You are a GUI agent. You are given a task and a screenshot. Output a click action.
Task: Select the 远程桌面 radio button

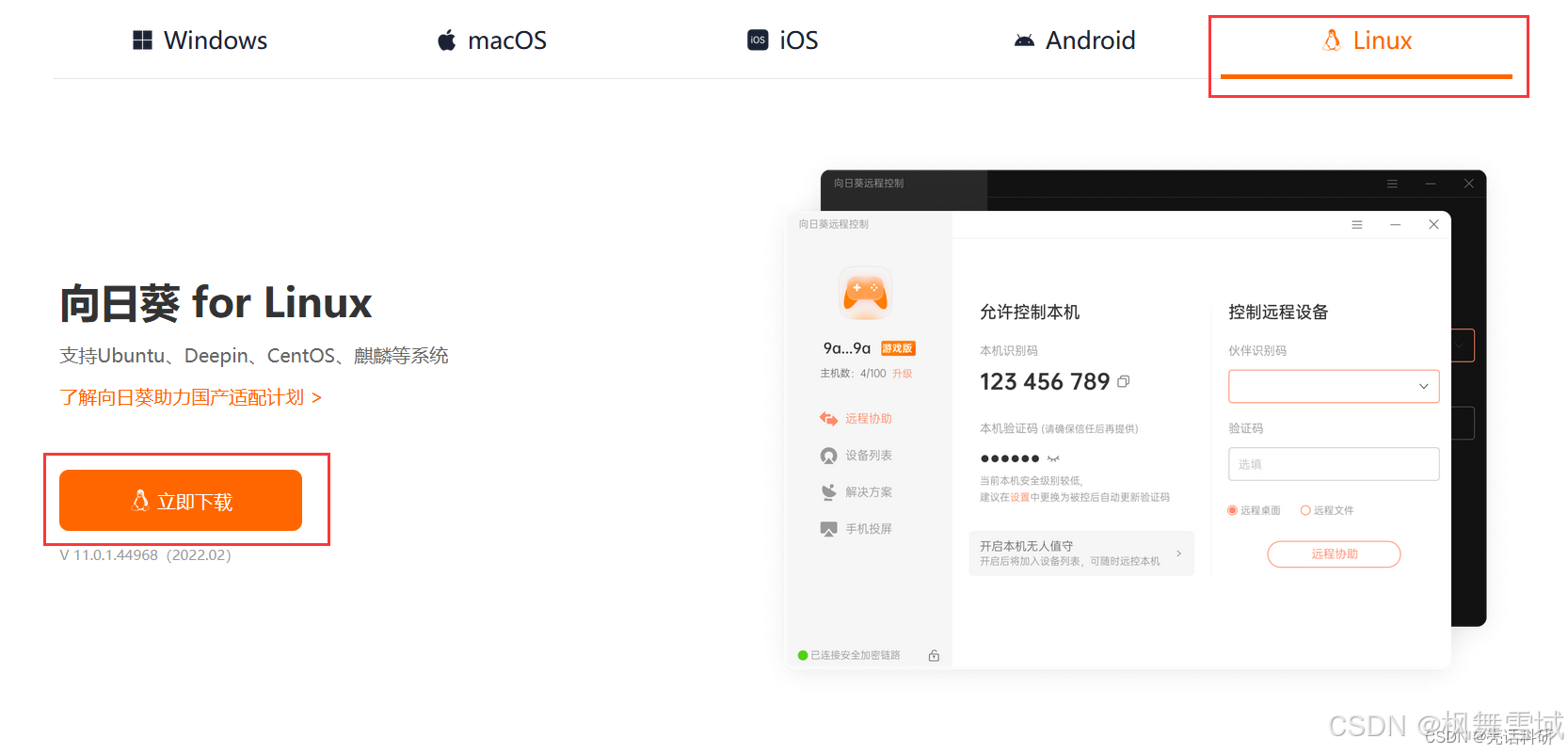1232,510
